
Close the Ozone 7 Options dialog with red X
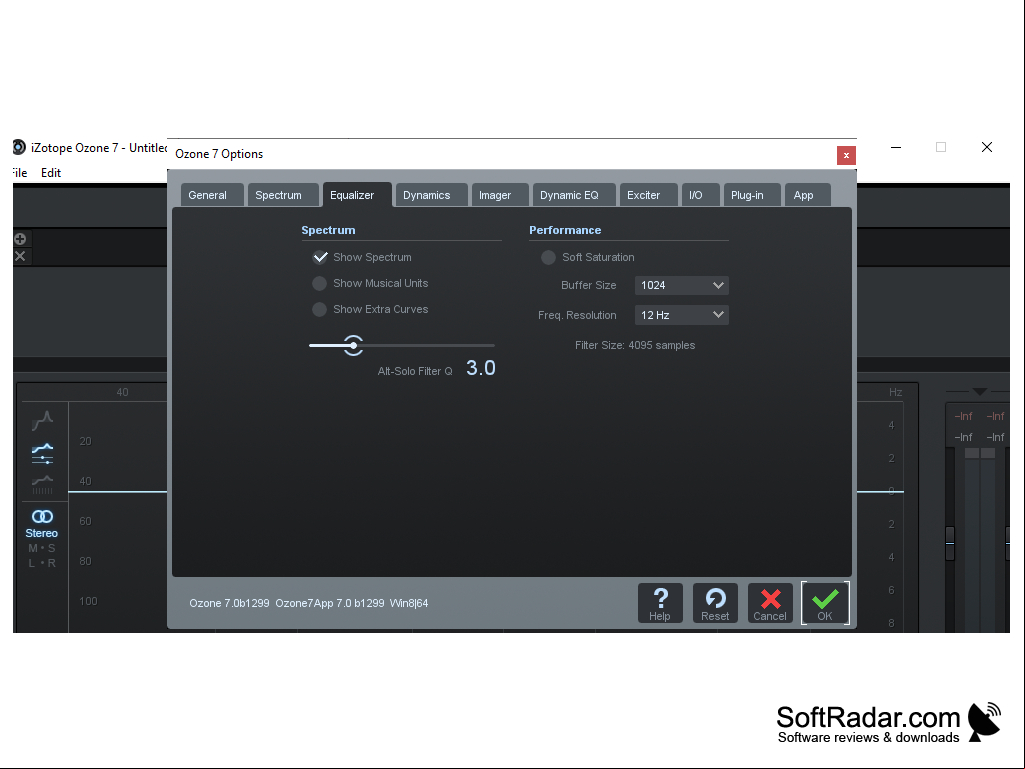point(846,155)
